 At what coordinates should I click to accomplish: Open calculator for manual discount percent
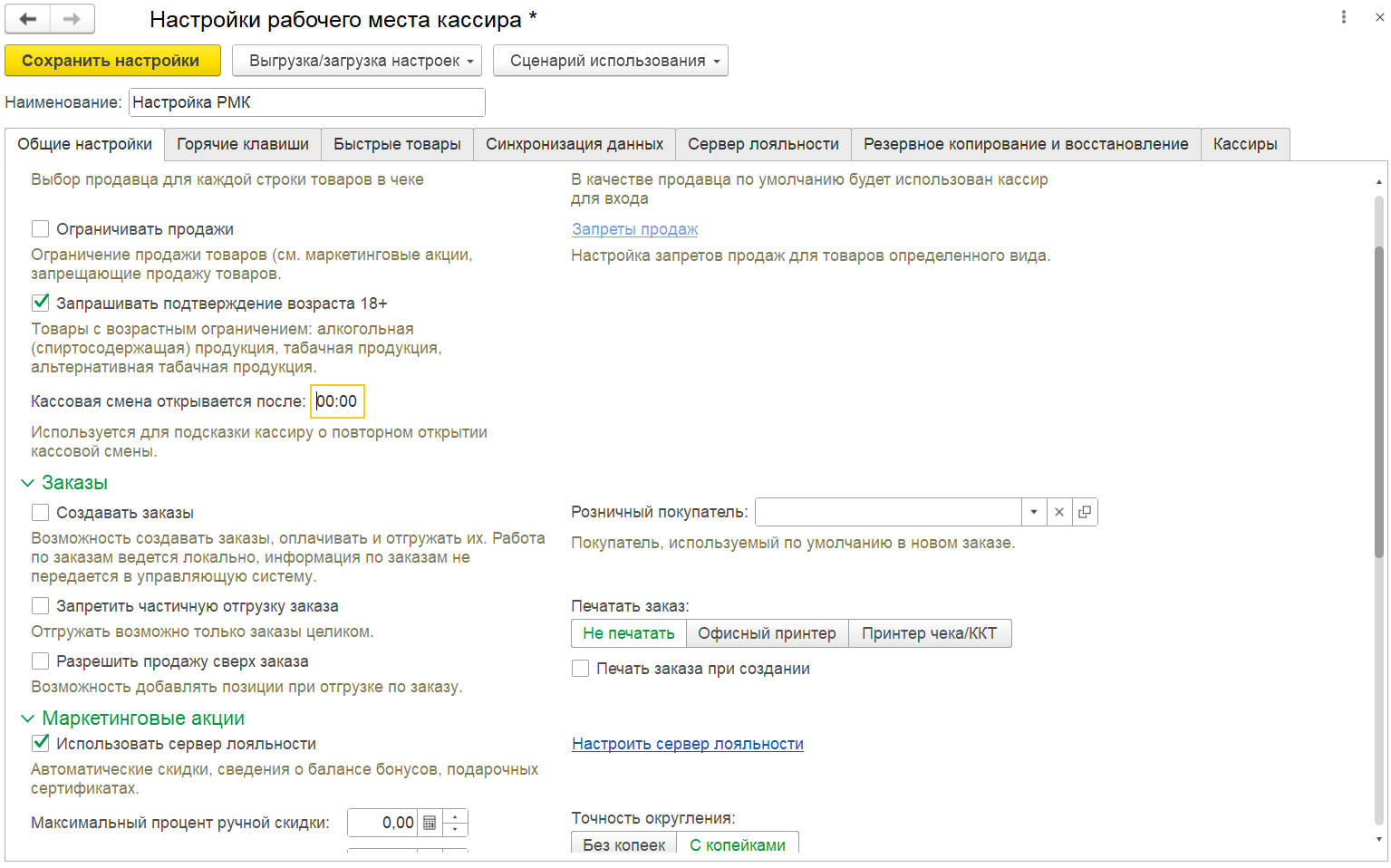tap(430, 823)
